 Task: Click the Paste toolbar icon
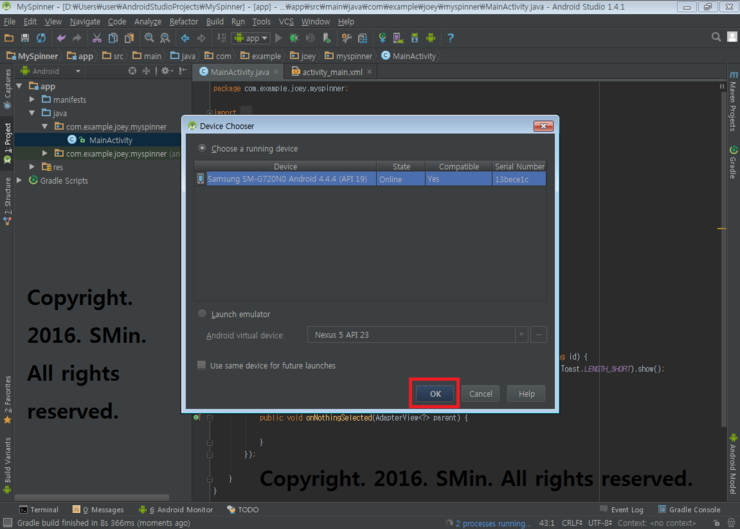(129, 38)
